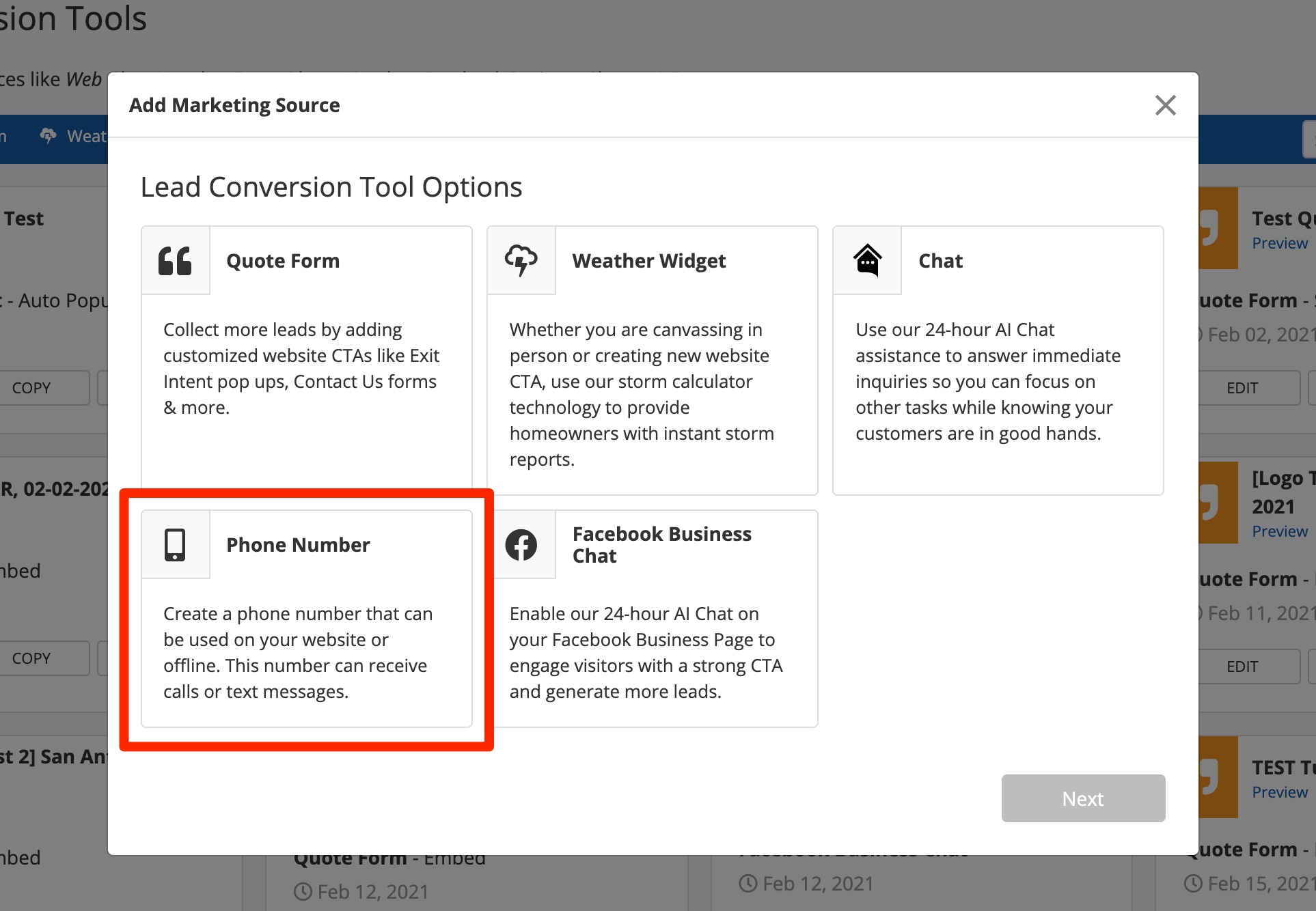The height and width of the screenshot is (911, 1316).
Task: Click the top EDIT button on right
Action: (1242, 388)
